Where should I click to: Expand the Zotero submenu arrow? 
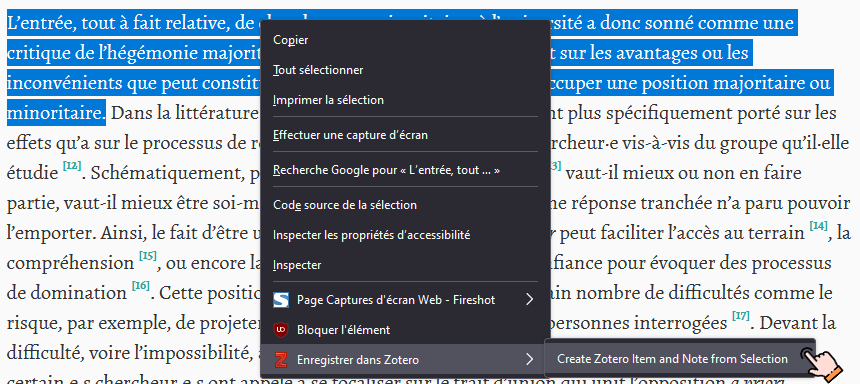coord(529,359)
